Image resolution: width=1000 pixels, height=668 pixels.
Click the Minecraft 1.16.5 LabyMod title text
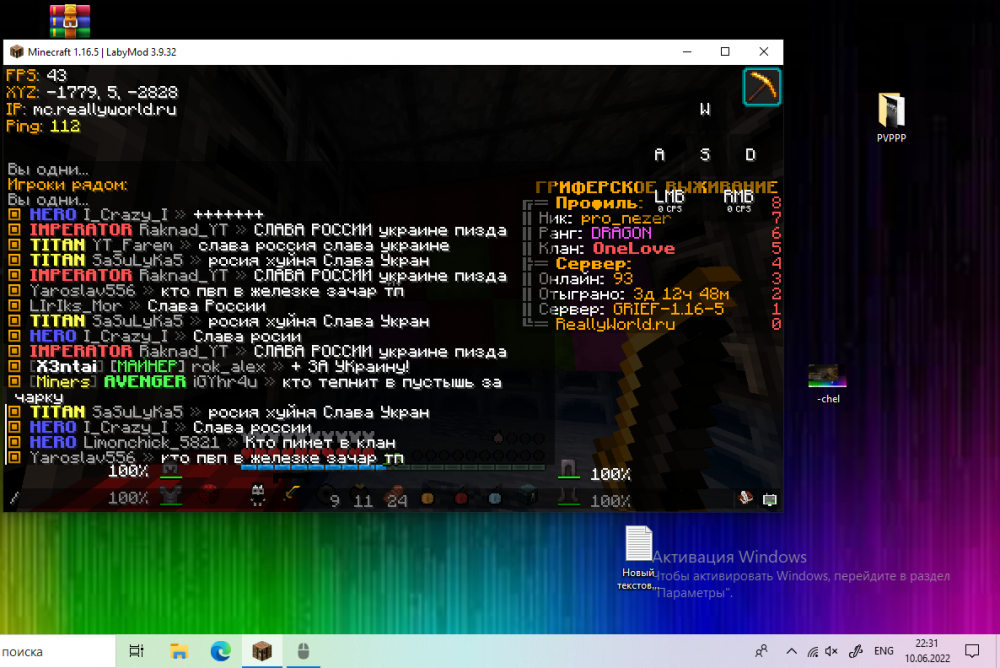102,52
